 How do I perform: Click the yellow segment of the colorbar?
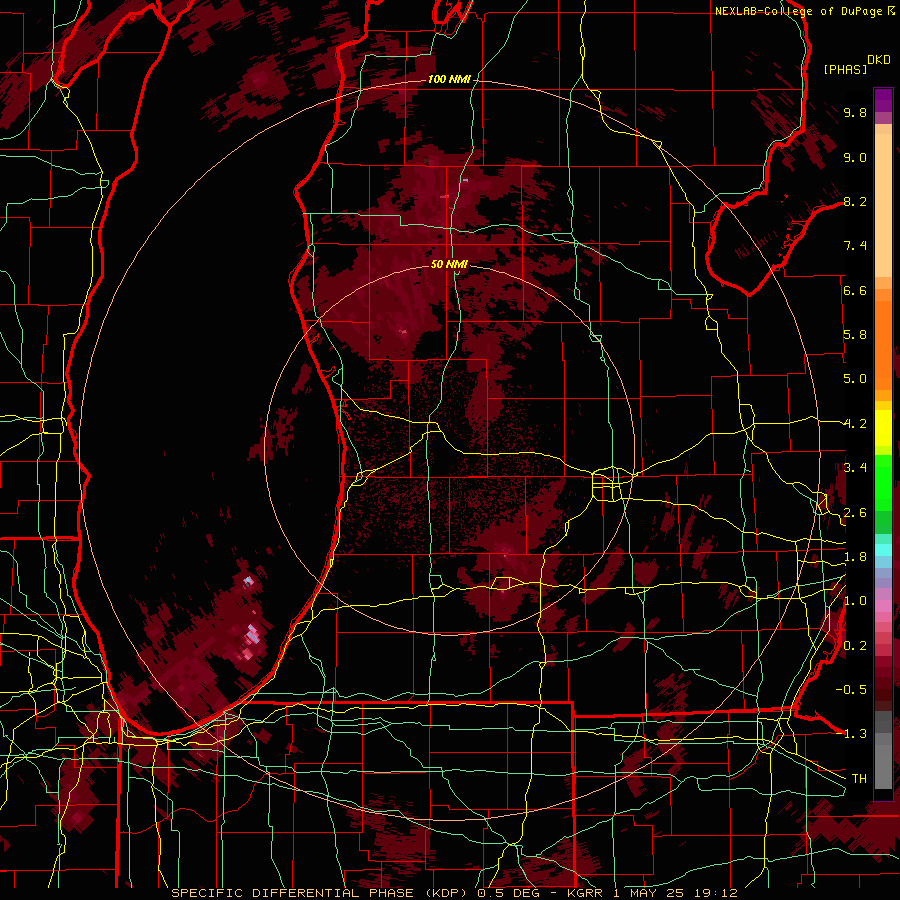(x=883, y=428)
